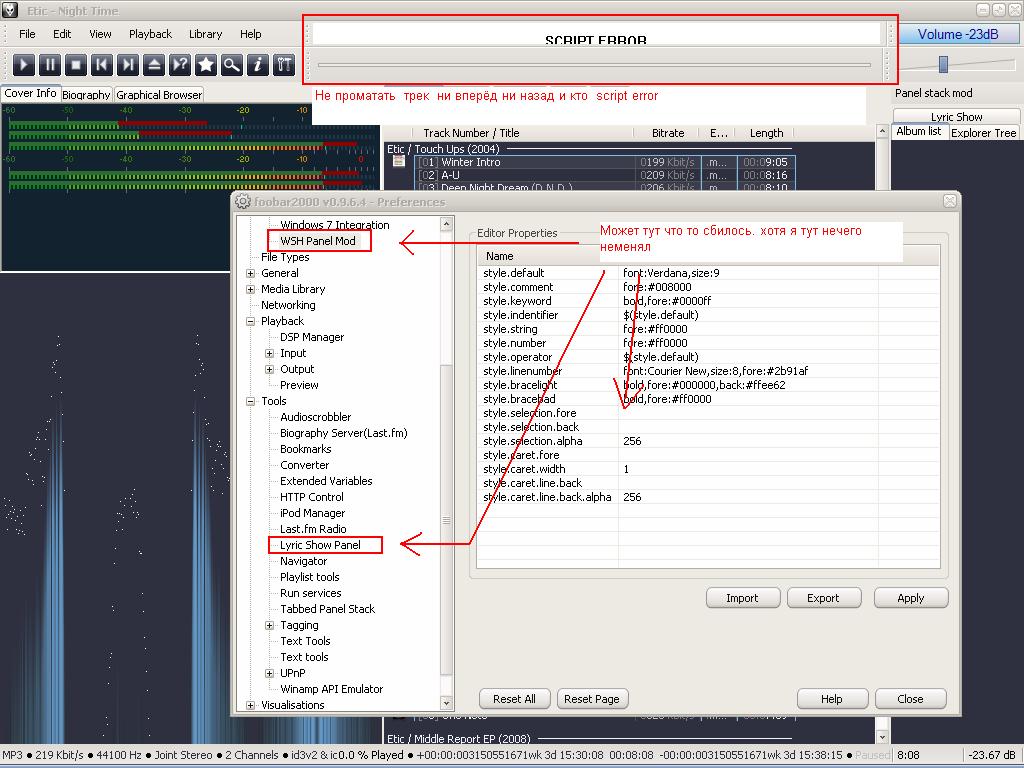The image size is (1024, 768).
Task: Click the star icon in the toolbar
Action: (206, 65)
